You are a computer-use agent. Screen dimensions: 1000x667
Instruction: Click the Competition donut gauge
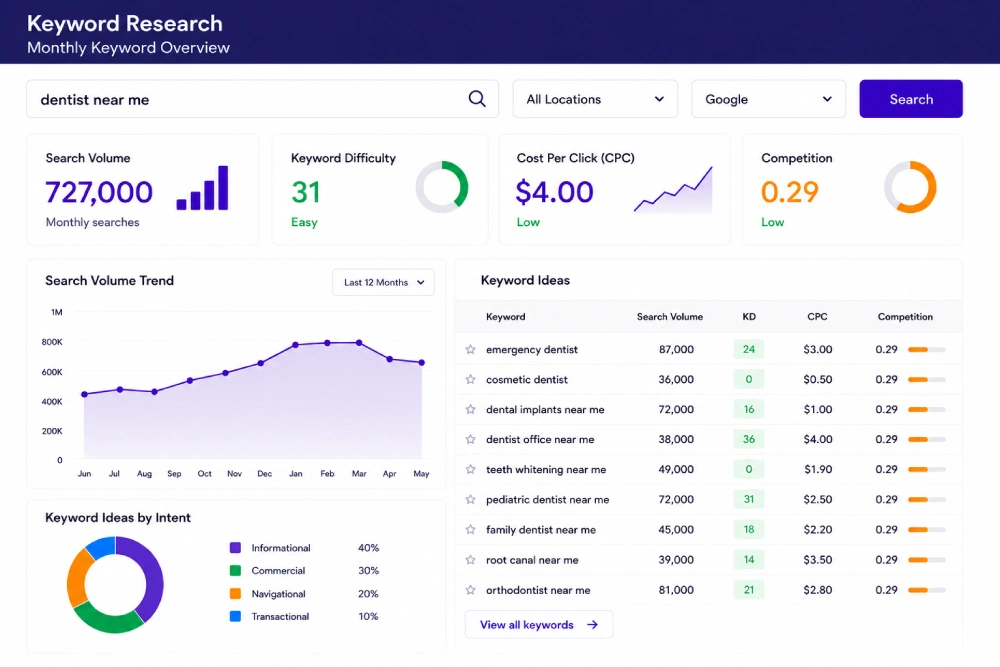910,187
